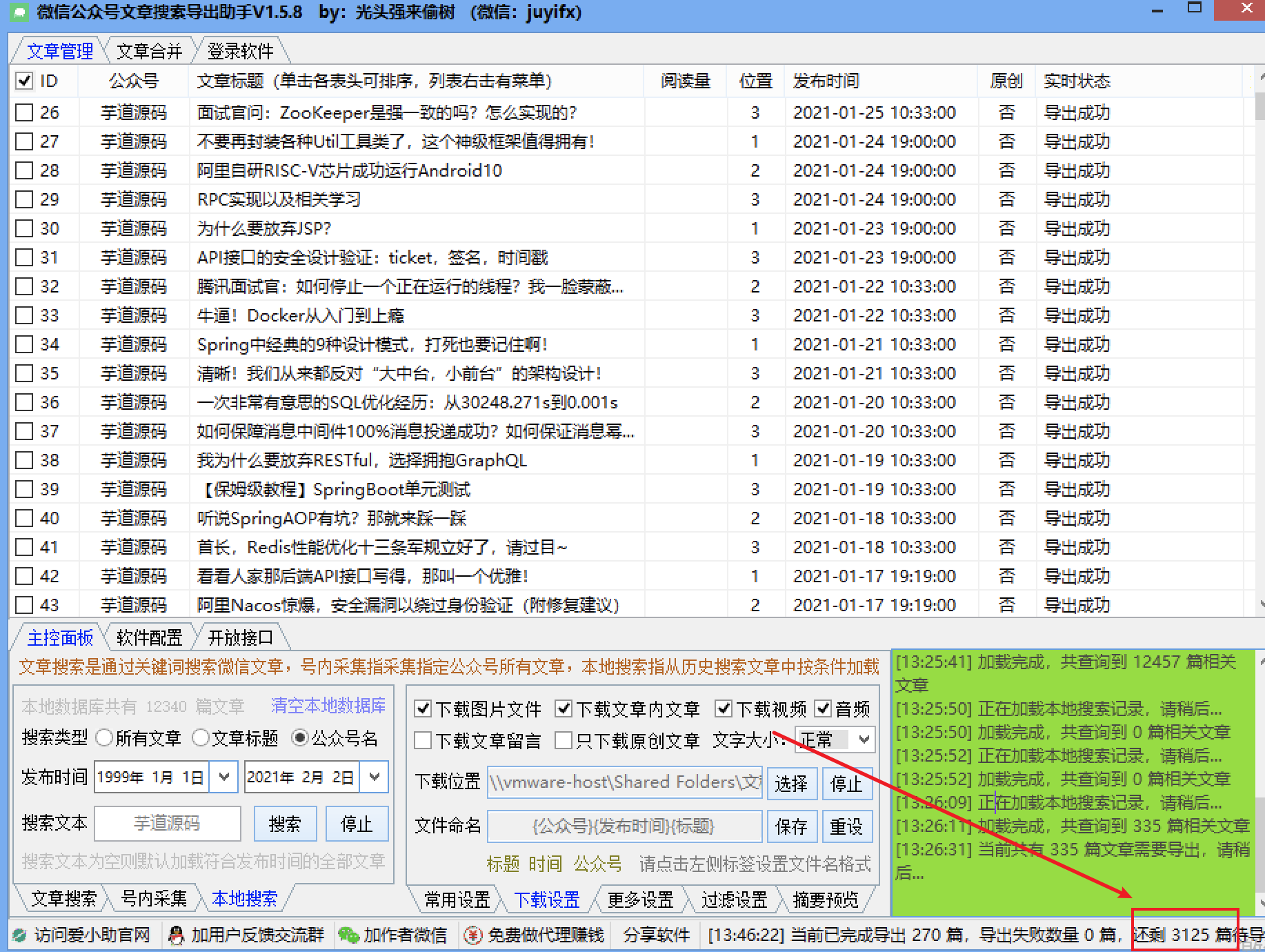Screen dimensions: 1265x952
Task: Click the QQ penguin icon by 加用户反馈交流群
Action: point(177,935)
